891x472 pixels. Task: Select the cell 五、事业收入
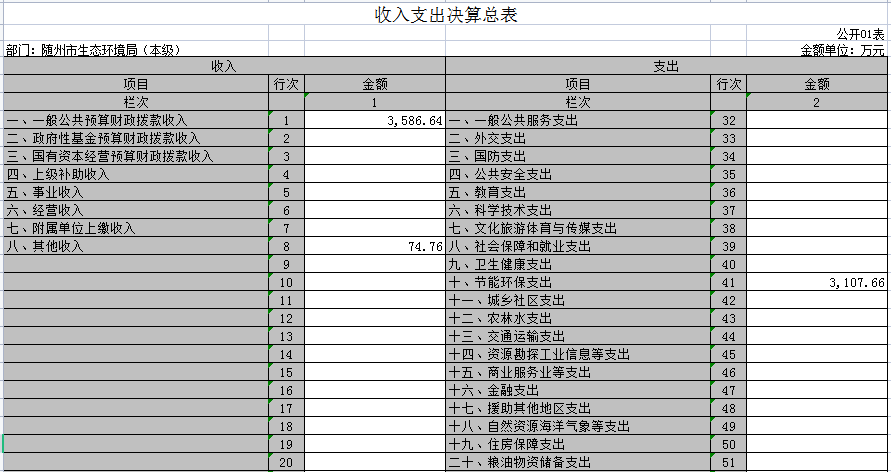(x=136, y=193)
